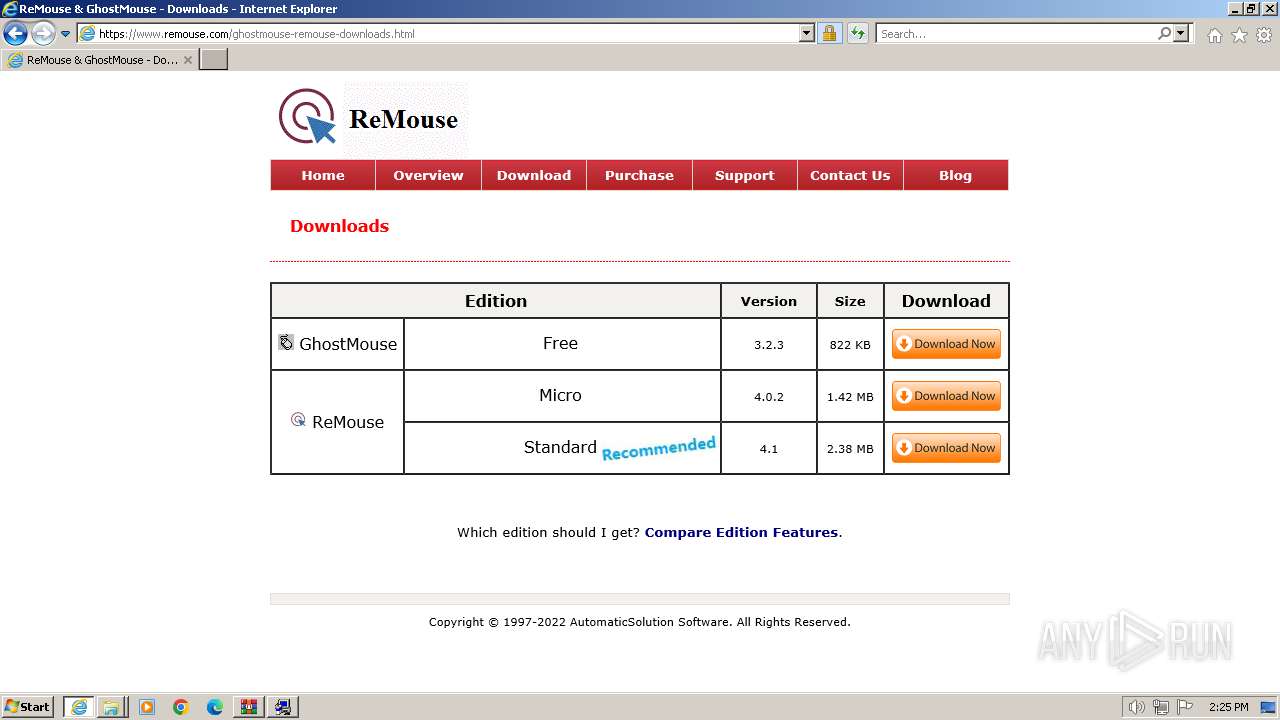Open Favorites star icon

click(1239, 35)
